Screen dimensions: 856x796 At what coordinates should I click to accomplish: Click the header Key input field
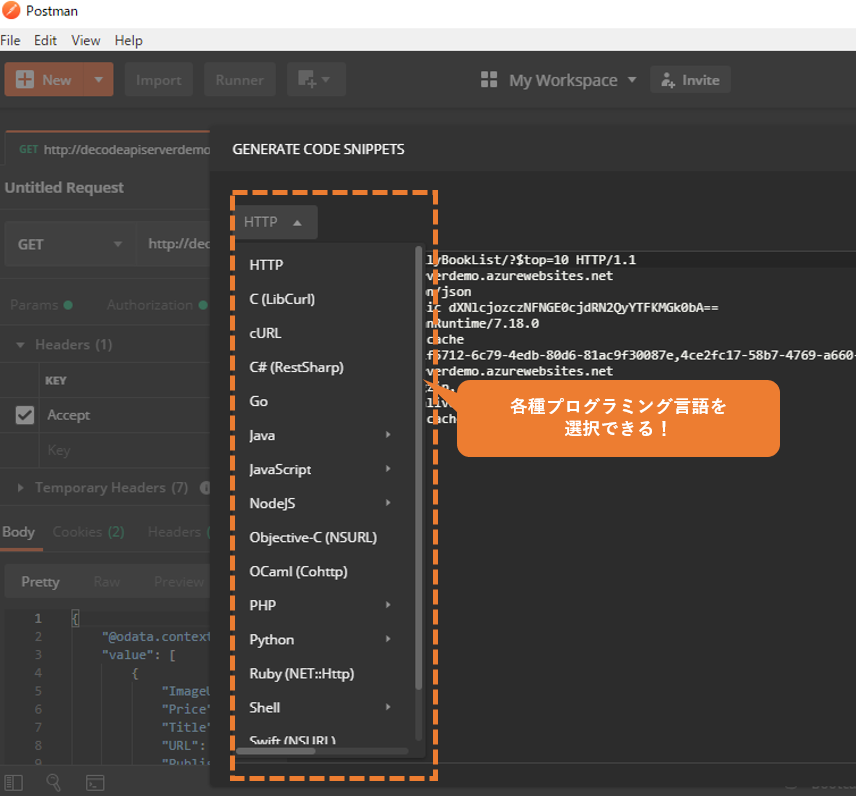124,450
